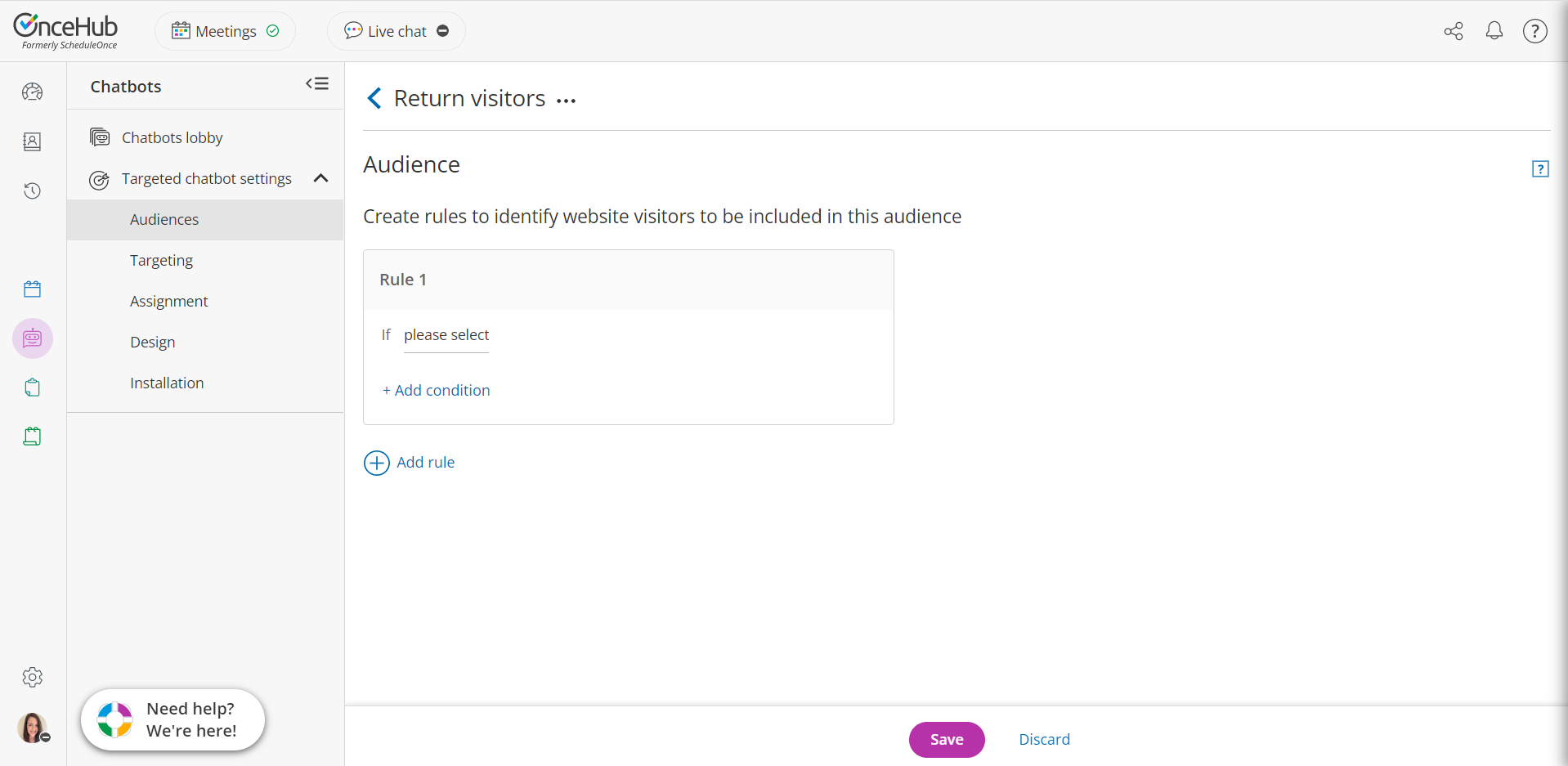Screen dimensions: 1568x766
Task: Click the Add condition link
Action: [437, 390]
